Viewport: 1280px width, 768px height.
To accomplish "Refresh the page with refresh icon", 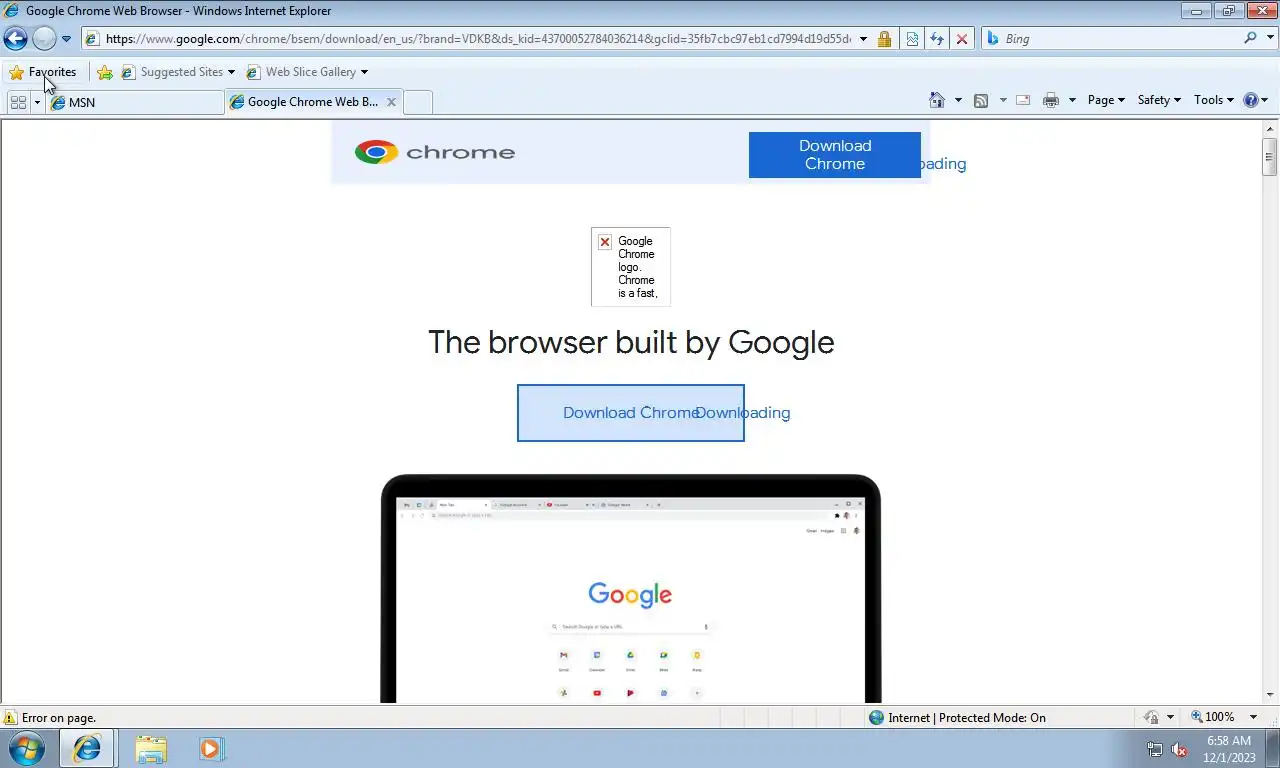I will pyautogui.click(x=937, y=39).
